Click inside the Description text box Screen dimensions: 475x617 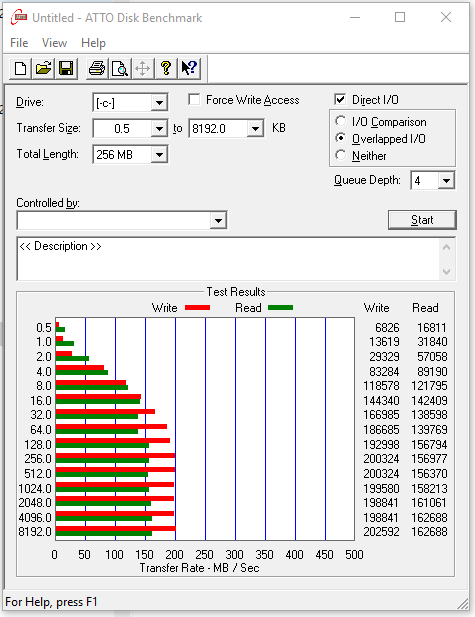click(228, 259)
